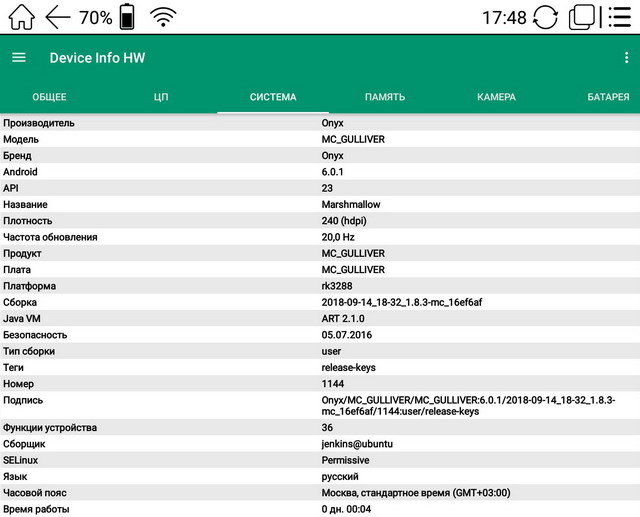Tap the 20,0 Hz refresh rate value
The image size is (640, 517).
click(338, 237)
